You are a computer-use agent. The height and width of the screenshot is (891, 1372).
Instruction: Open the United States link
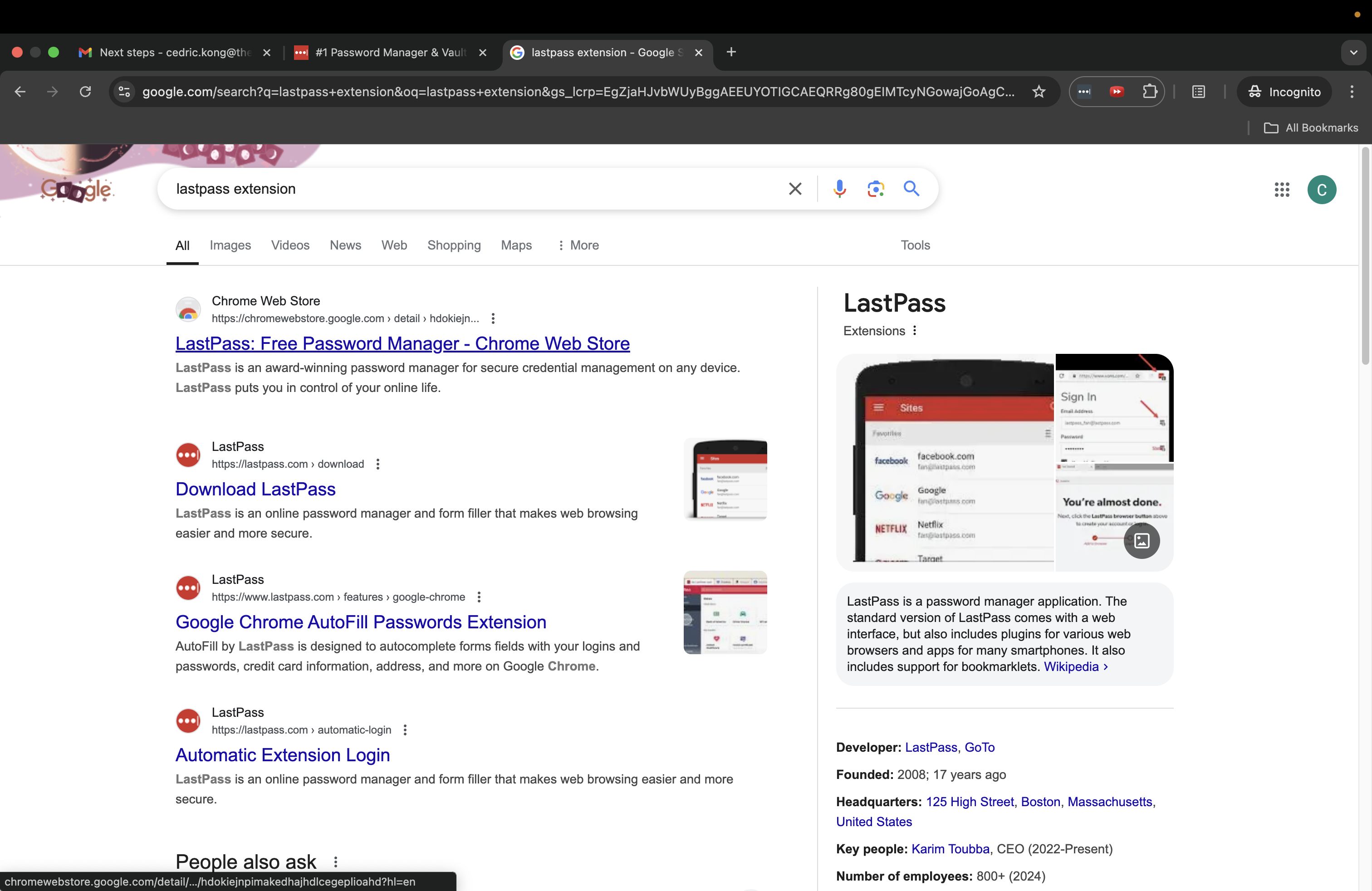pyautogui.click(x=874, y=822)
